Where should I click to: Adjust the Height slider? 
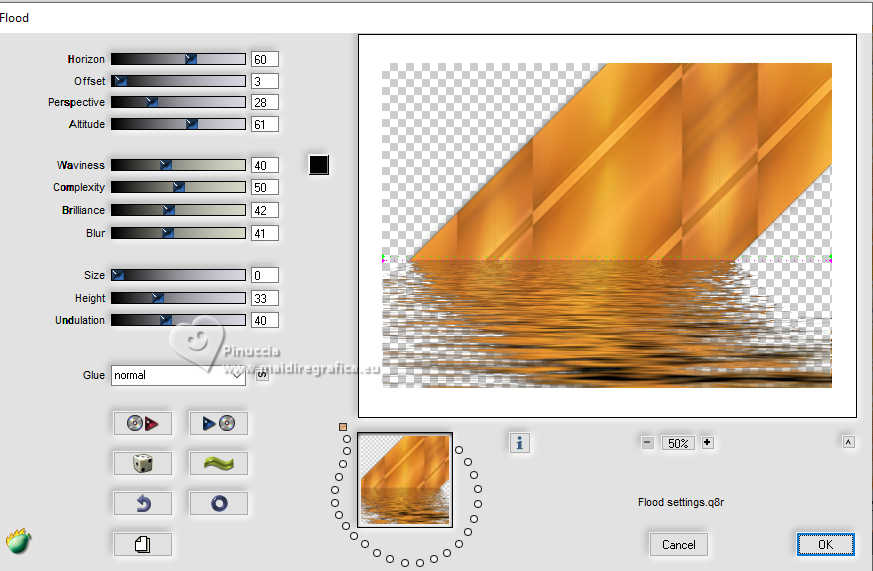tap(178, 298)
